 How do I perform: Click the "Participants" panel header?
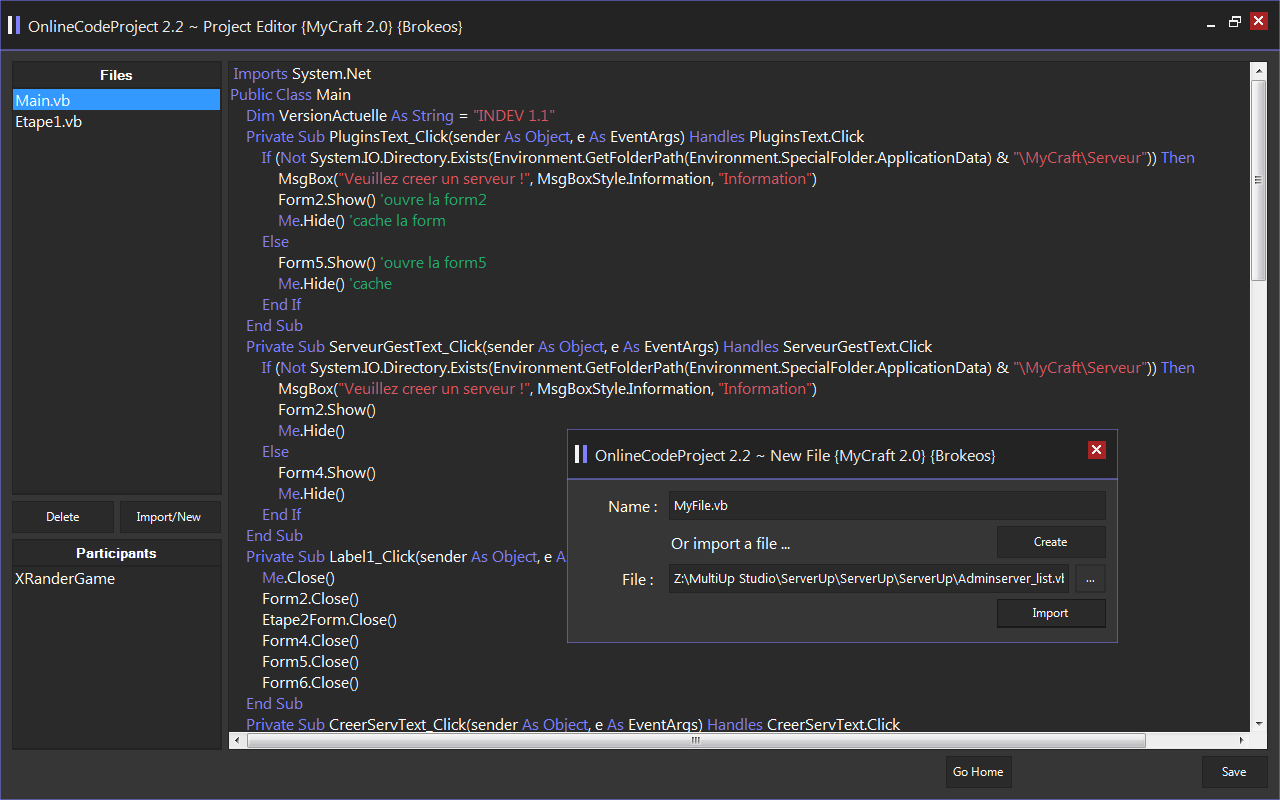click(x=116, y=553)
